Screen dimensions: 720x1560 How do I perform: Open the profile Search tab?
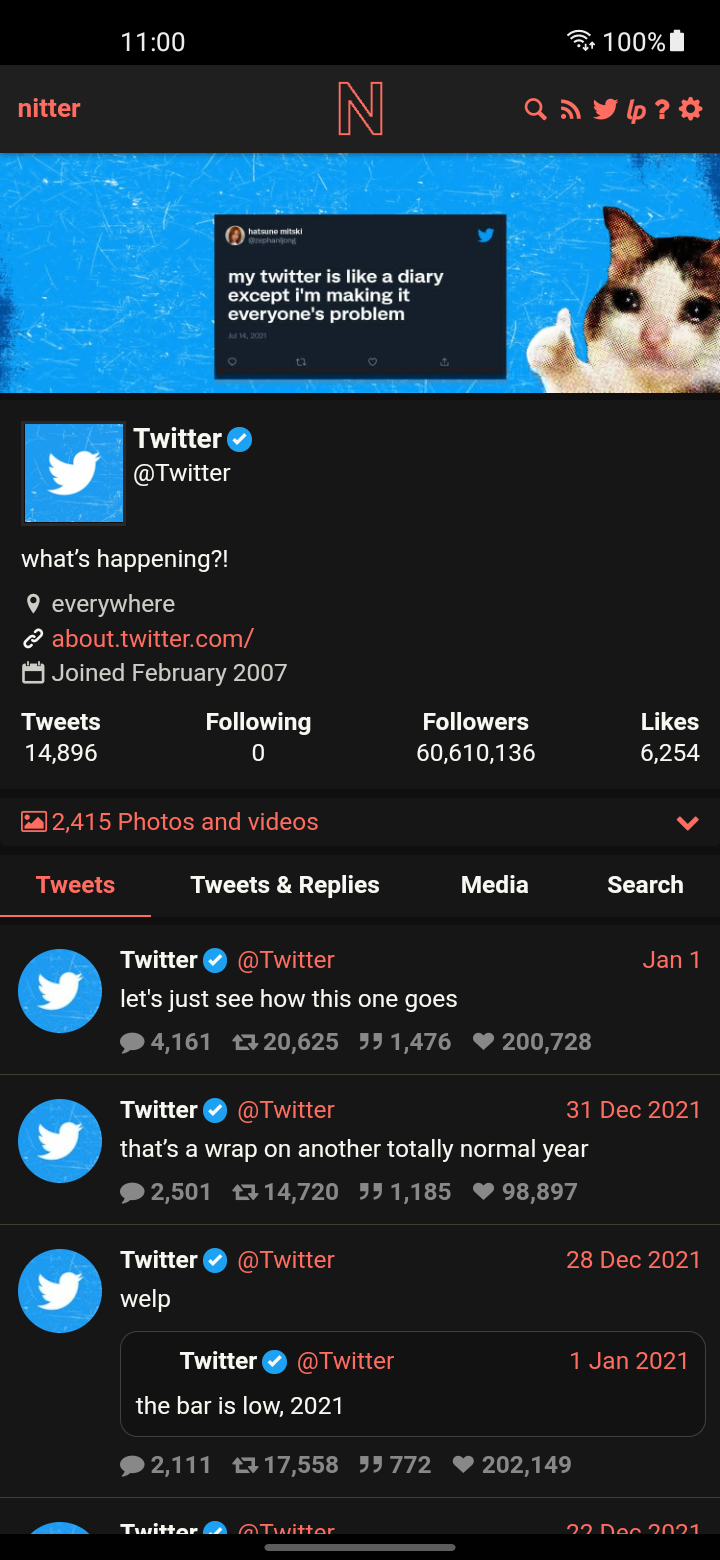(x=645, y=885)
